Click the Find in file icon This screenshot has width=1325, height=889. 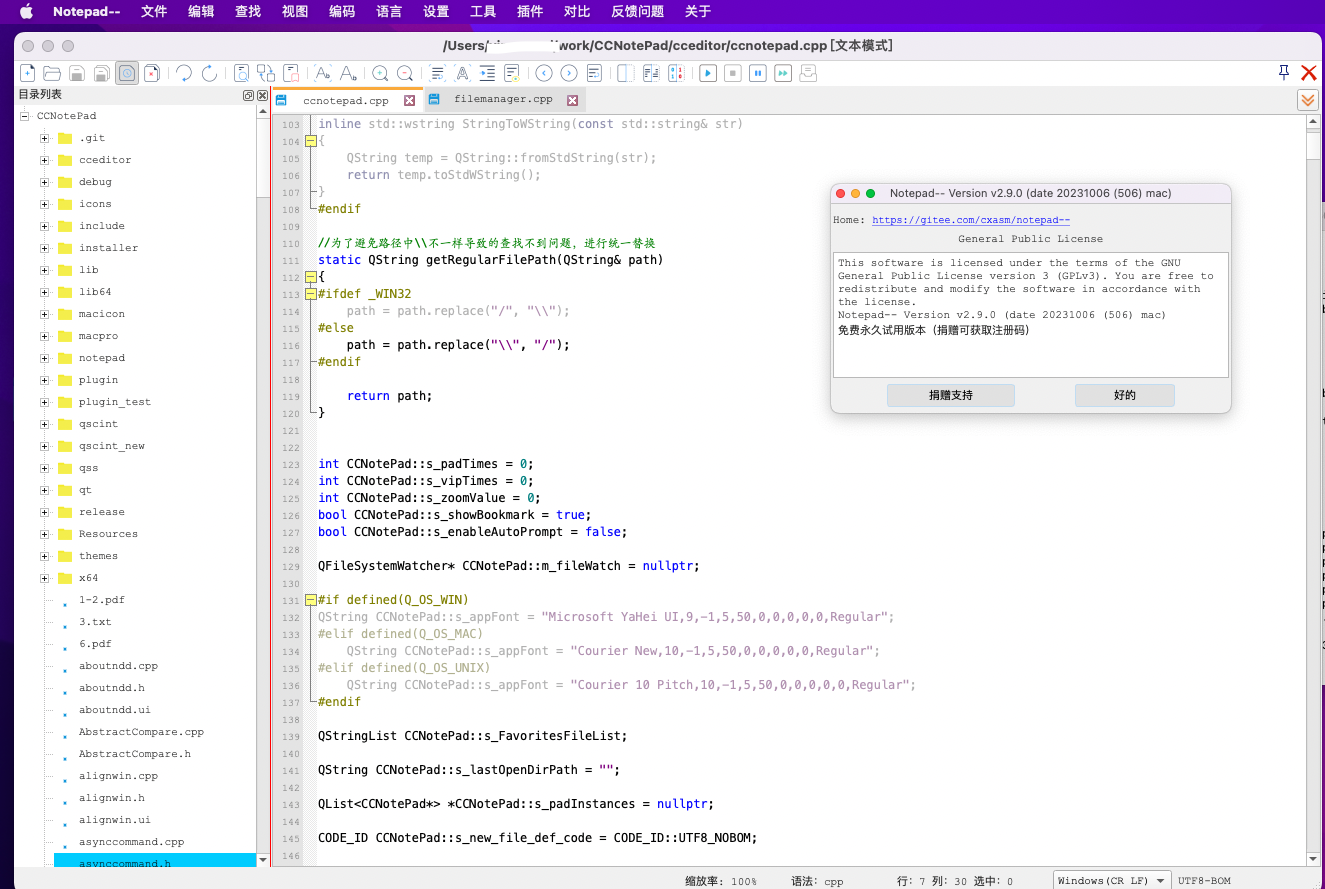point(242,73)
